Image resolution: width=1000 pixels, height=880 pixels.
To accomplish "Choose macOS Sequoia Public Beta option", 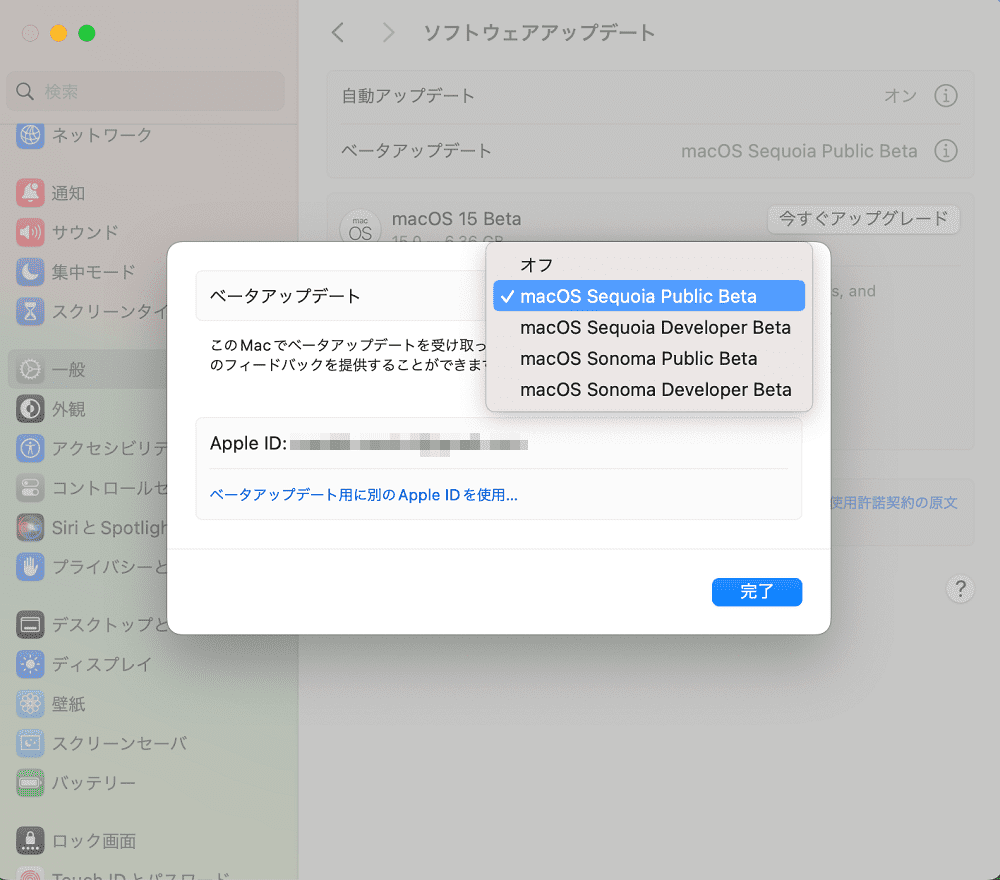I will coord(649,296).
